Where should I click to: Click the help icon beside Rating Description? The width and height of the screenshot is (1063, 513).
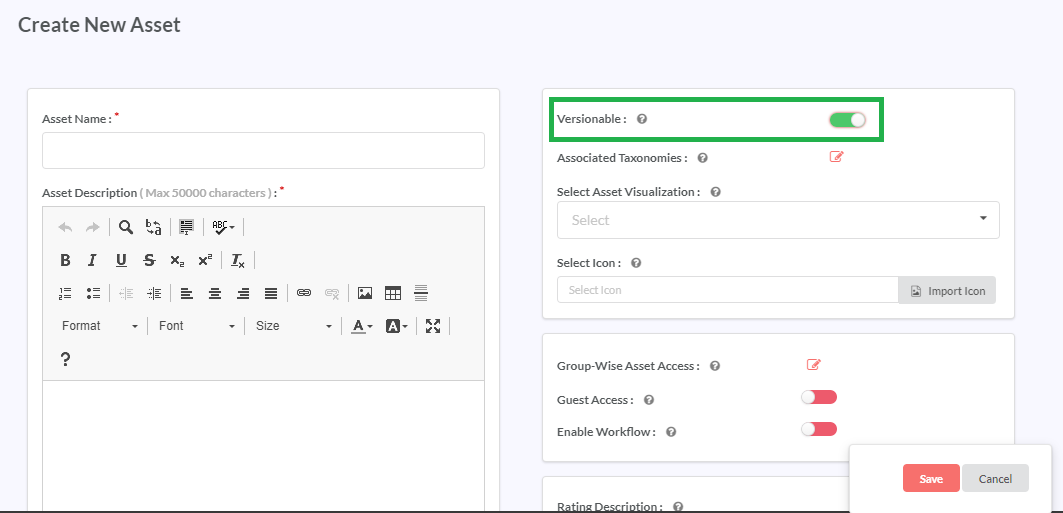678,506
